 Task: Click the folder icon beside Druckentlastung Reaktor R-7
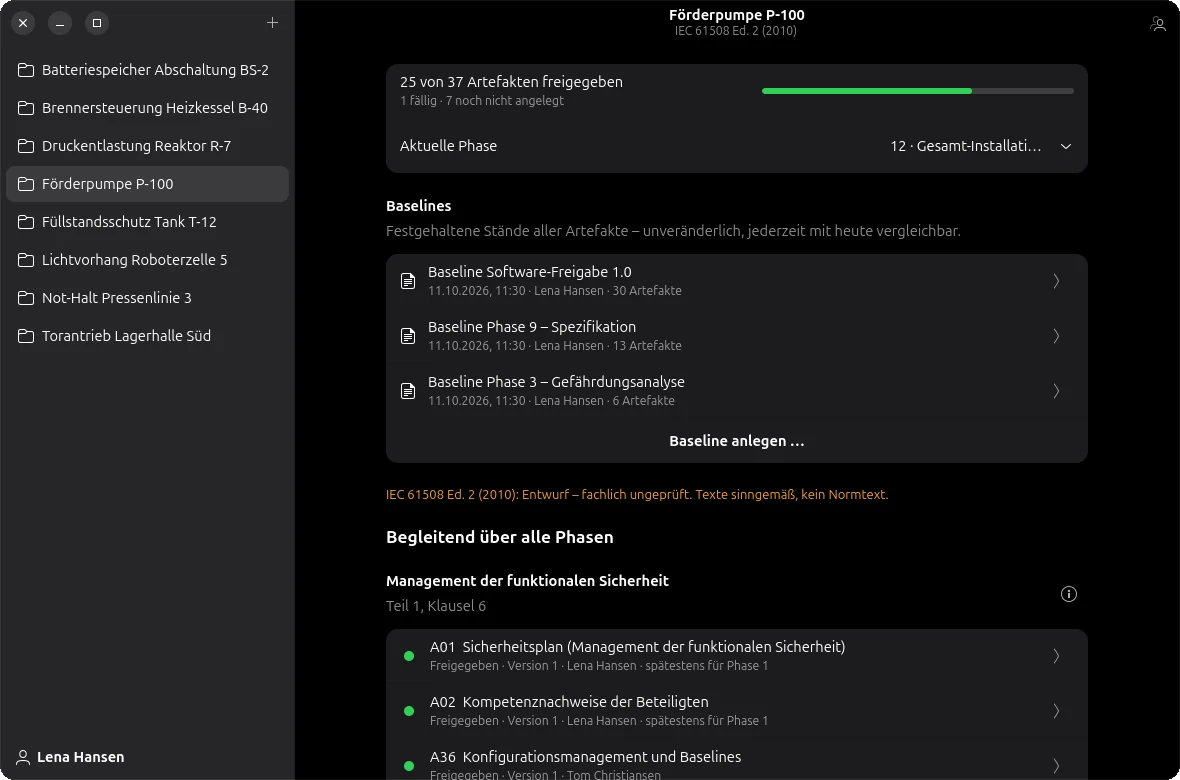26,146
